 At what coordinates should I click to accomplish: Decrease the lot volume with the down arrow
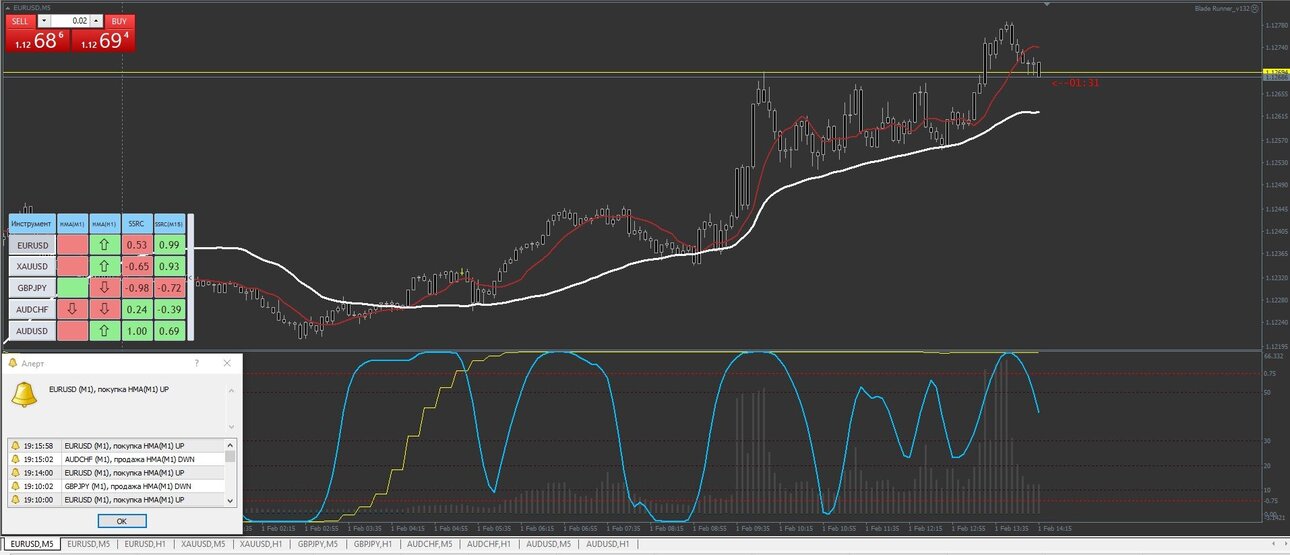click(x=42, y=21)
